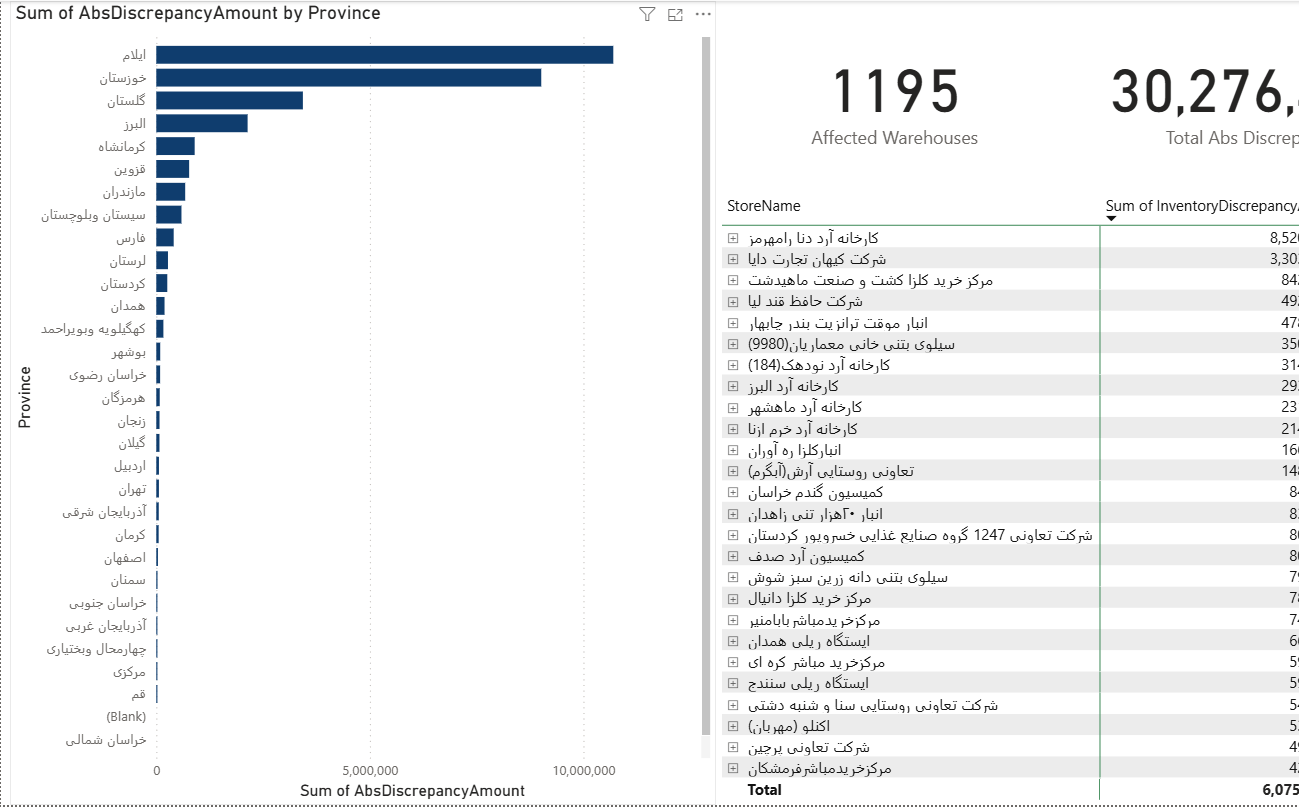
Task: Select the store name مرکزخریدمباشرفرمشکان
Action: click(x=819, y=769)
